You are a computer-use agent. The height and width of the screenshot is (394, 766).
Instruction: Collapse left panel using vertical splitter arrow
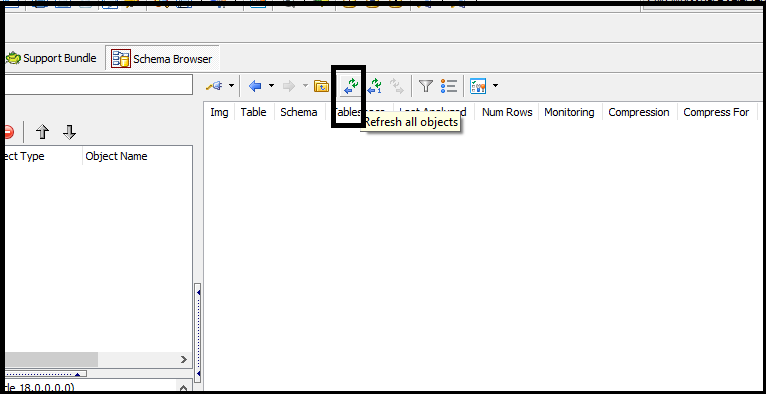point(198,292)
